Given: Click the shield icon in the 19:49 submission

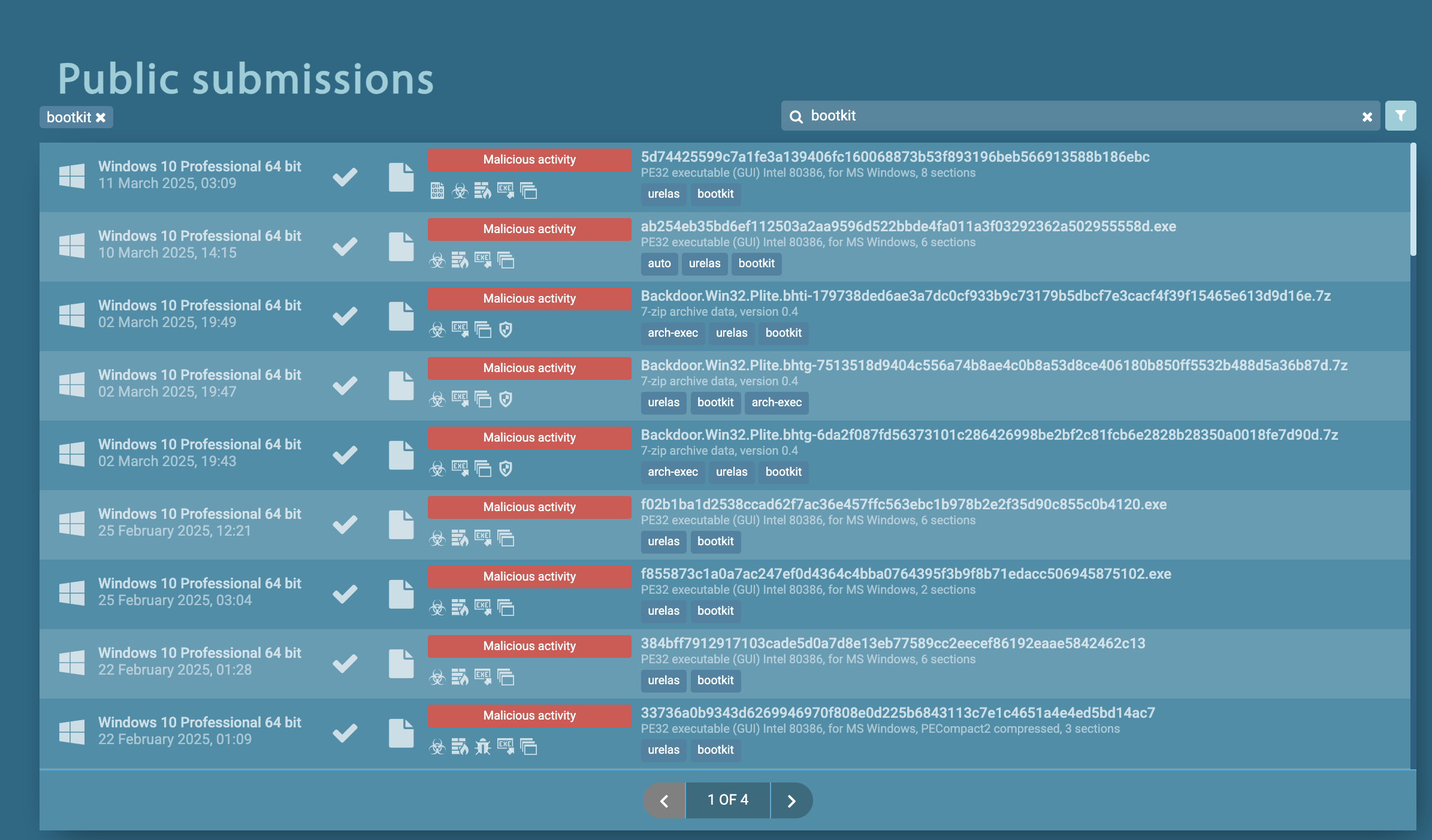Looking at the screenshot, I should [x=506, y=330].
